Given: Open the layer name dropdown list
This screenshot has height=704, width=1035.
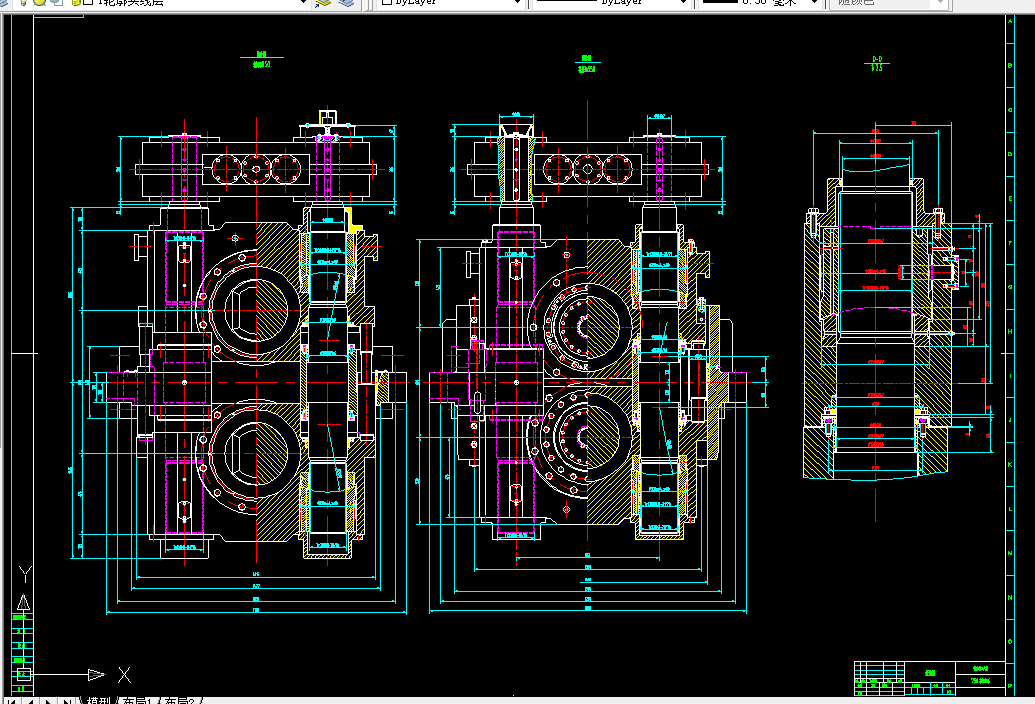Looking at the screenshot, I should 303,3.
